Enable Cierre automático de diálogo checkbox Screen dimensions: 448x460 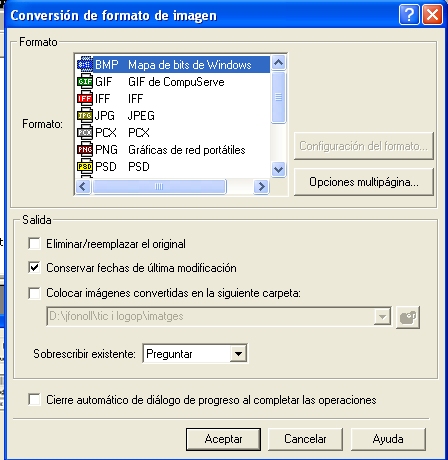click(x=34, y=399)
